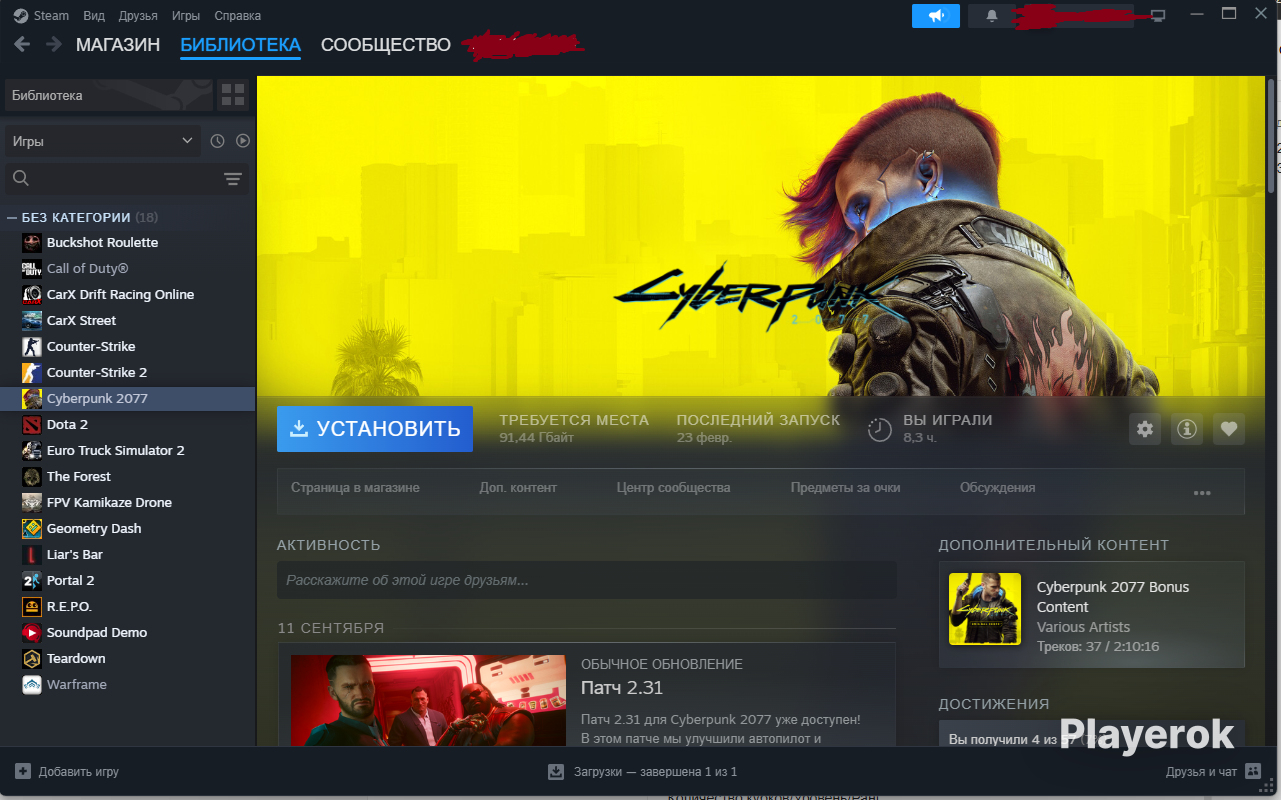
Task: Open the Обсуждения link
Action: point(998,488)
